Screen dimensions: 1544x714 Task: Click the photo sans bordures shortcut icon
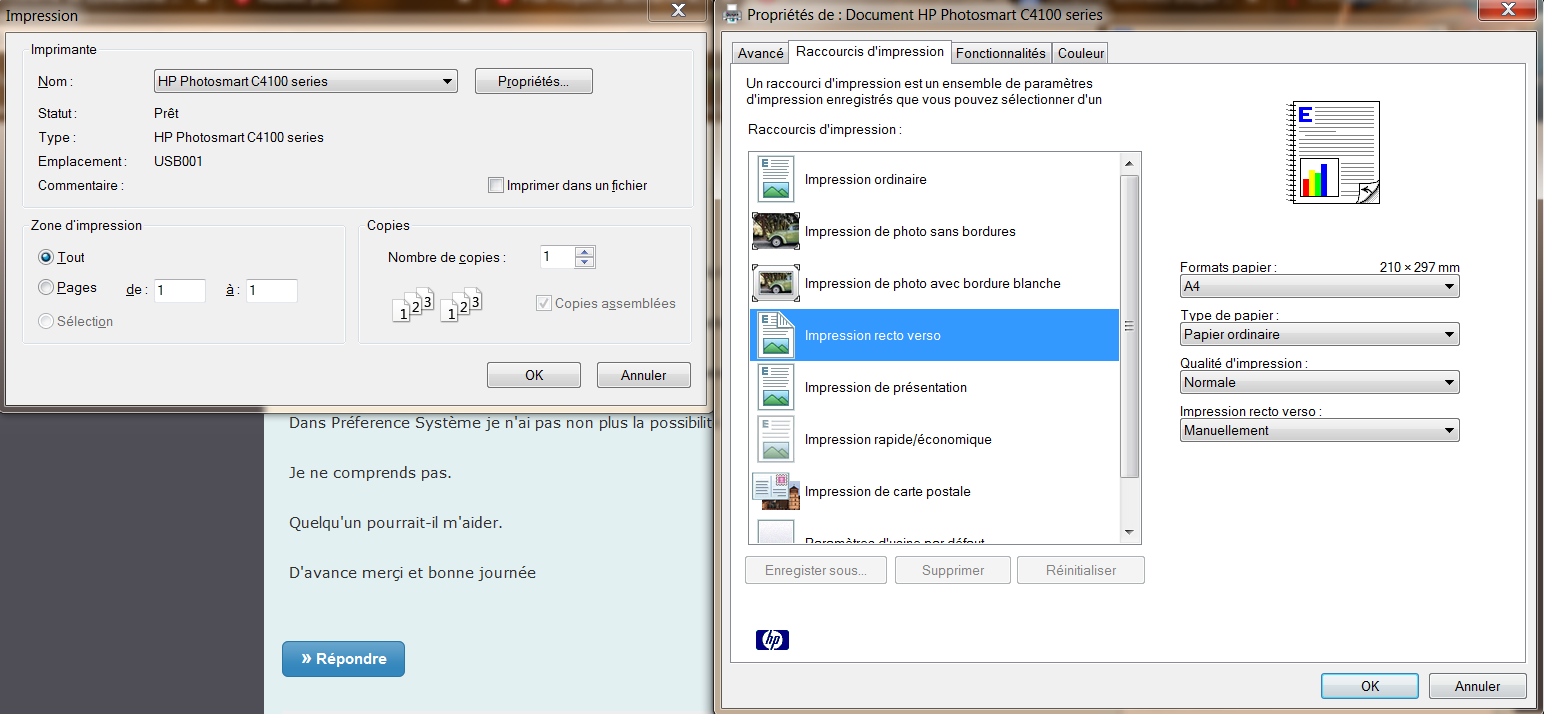tap(776, 231)
